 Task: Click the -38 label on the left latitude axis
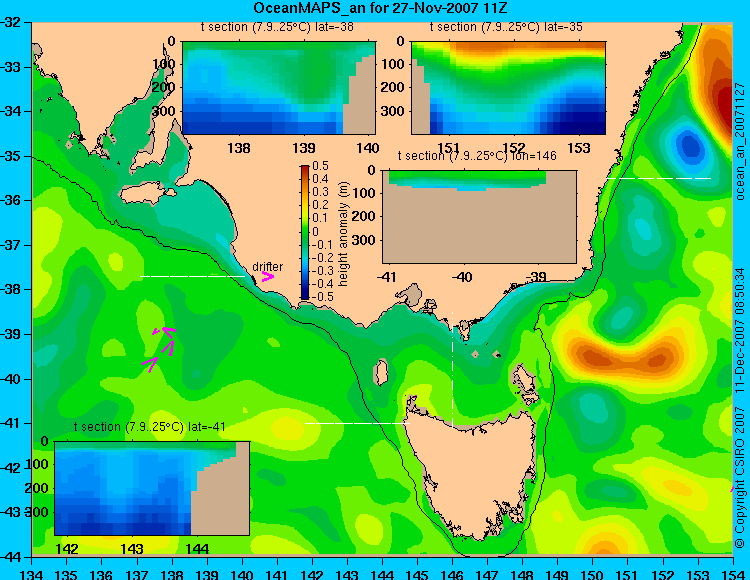[11, 290]
